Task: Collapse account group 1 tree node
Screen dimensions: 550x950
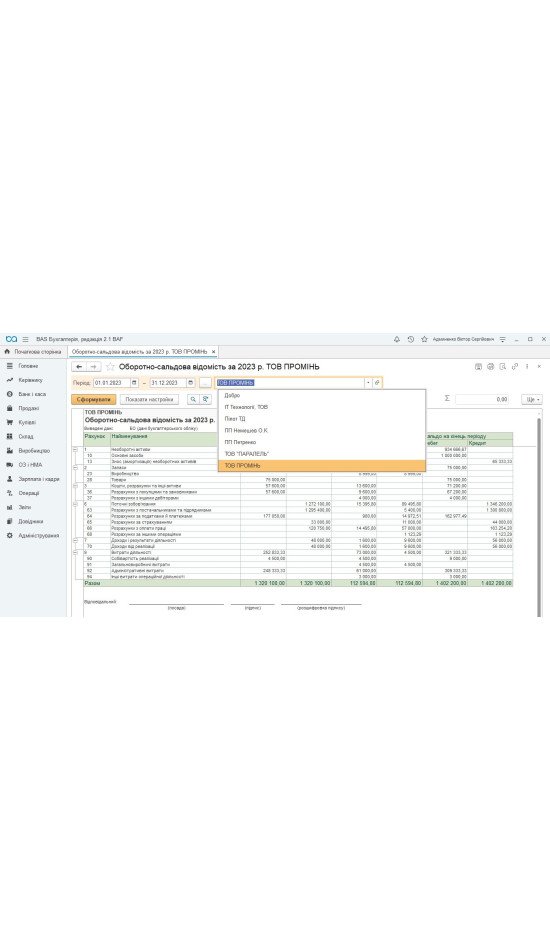Action: click(x=76, y=449)
